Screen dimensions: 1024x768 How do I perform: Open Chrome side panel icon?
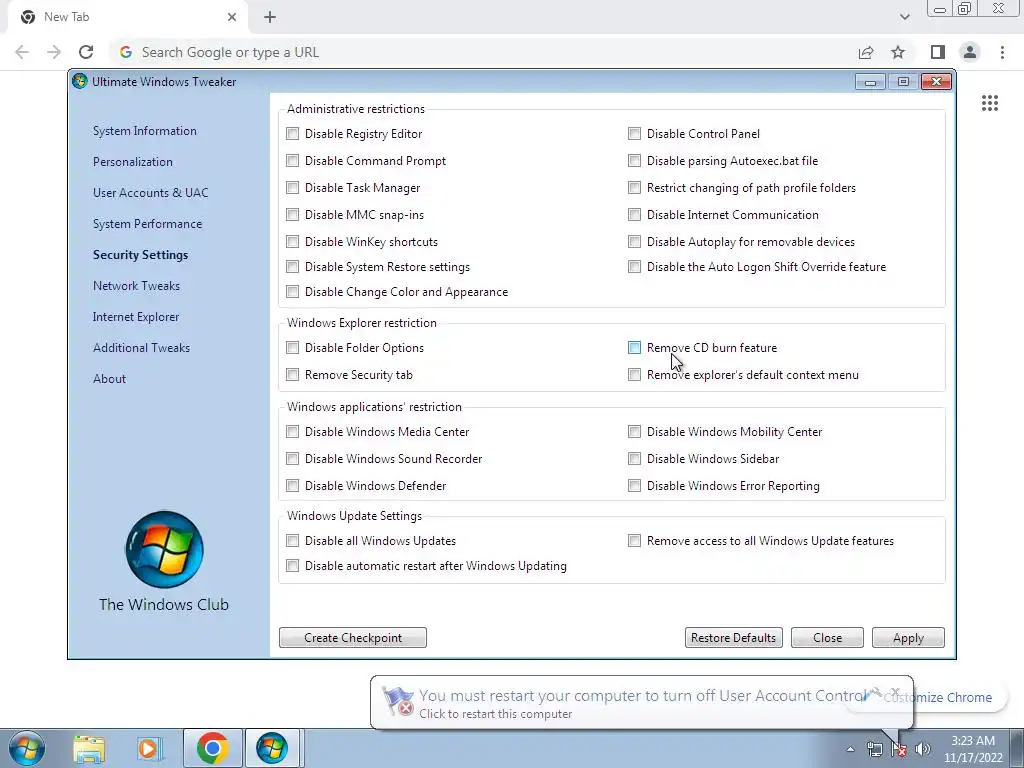(938, 52)
